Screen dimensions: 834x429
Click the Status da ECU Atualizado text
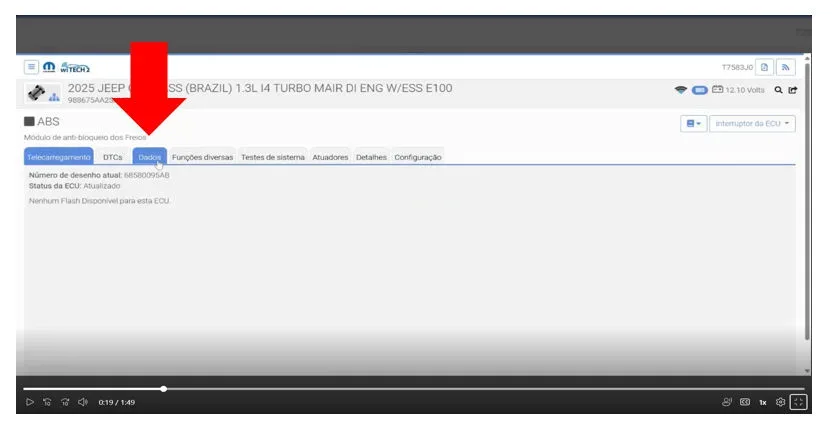click(74, 186)
